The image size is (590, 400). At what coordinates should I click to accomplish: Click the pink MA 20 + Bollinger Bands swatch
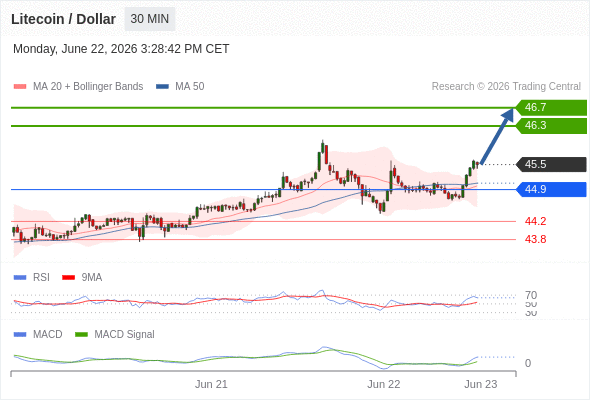[x=20, y=87]
